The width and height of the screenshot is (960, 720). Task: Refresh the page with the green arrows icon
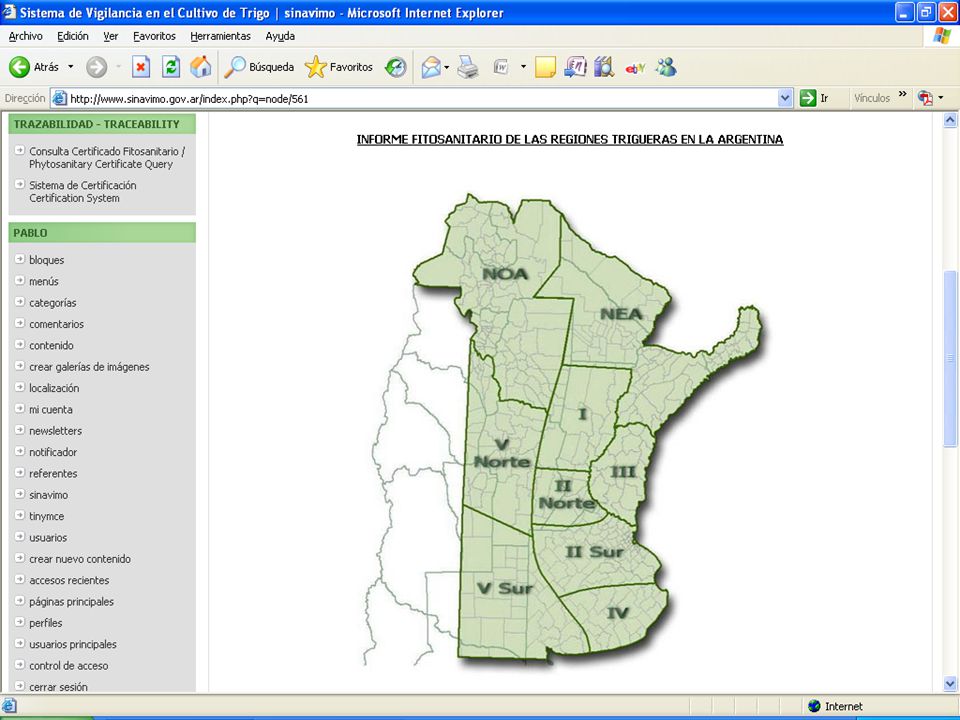click(x=171, y=67)
